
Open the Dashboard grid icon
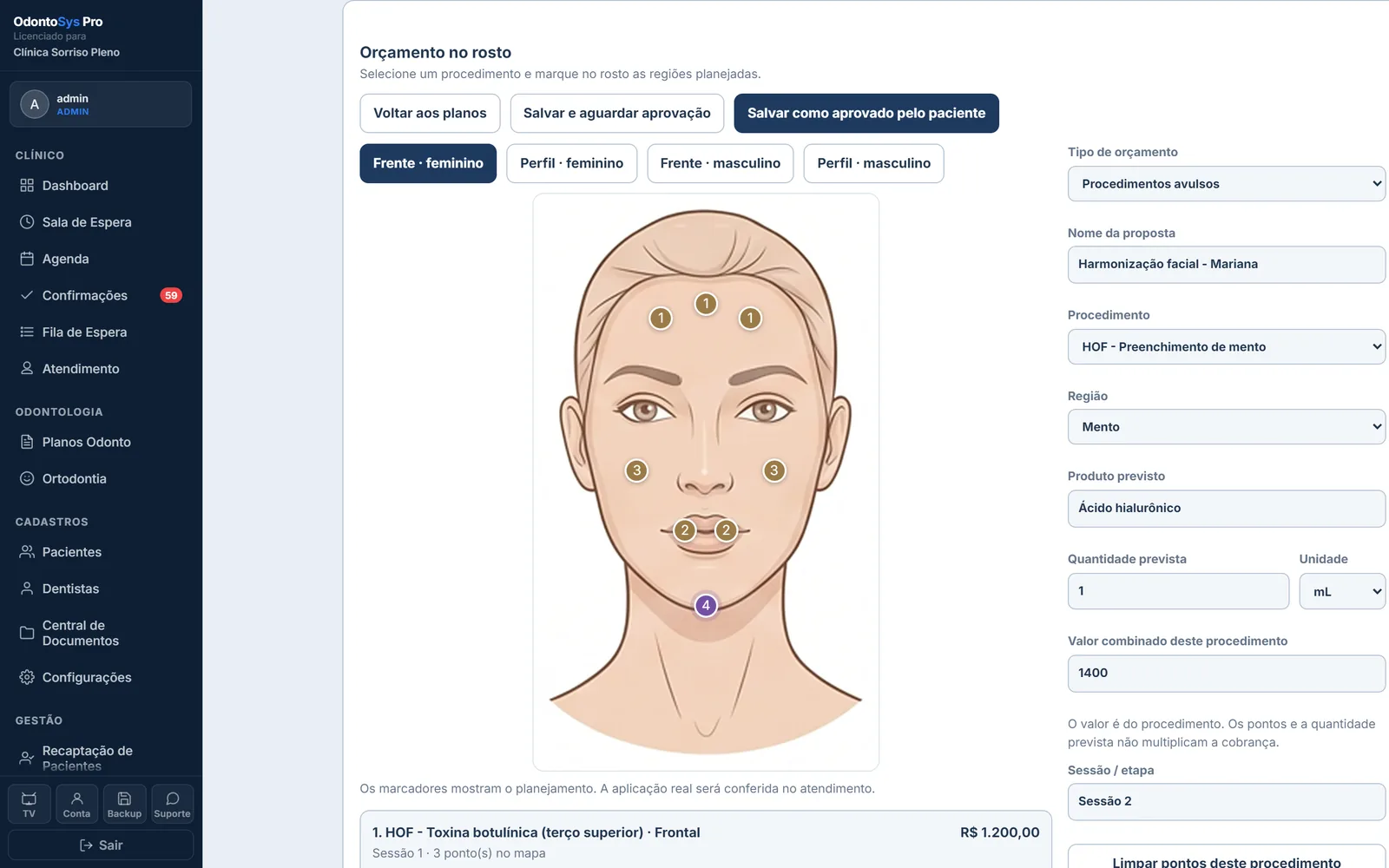[27, 186]
